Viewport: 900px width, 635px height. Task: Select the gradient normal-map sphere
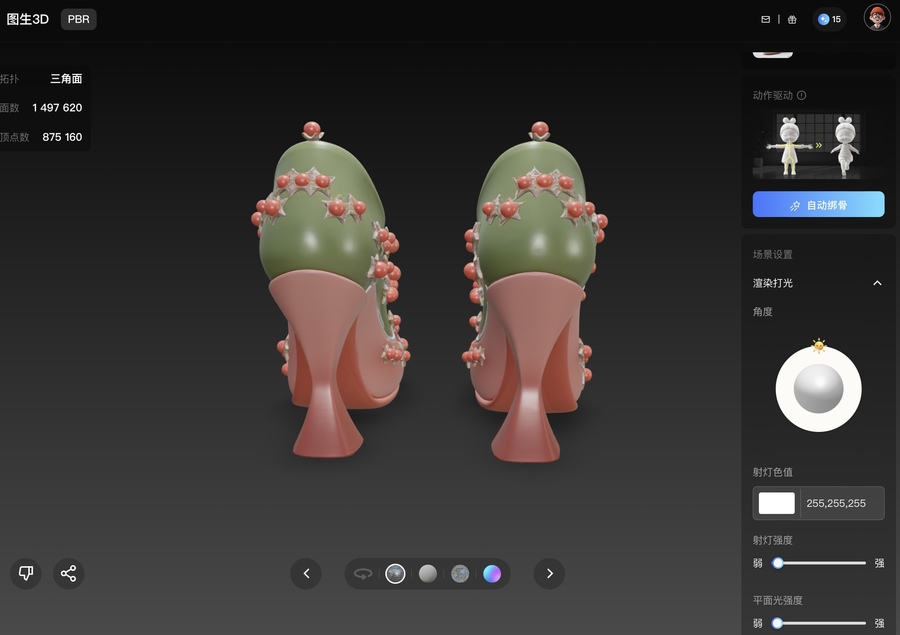coord(491,573)
